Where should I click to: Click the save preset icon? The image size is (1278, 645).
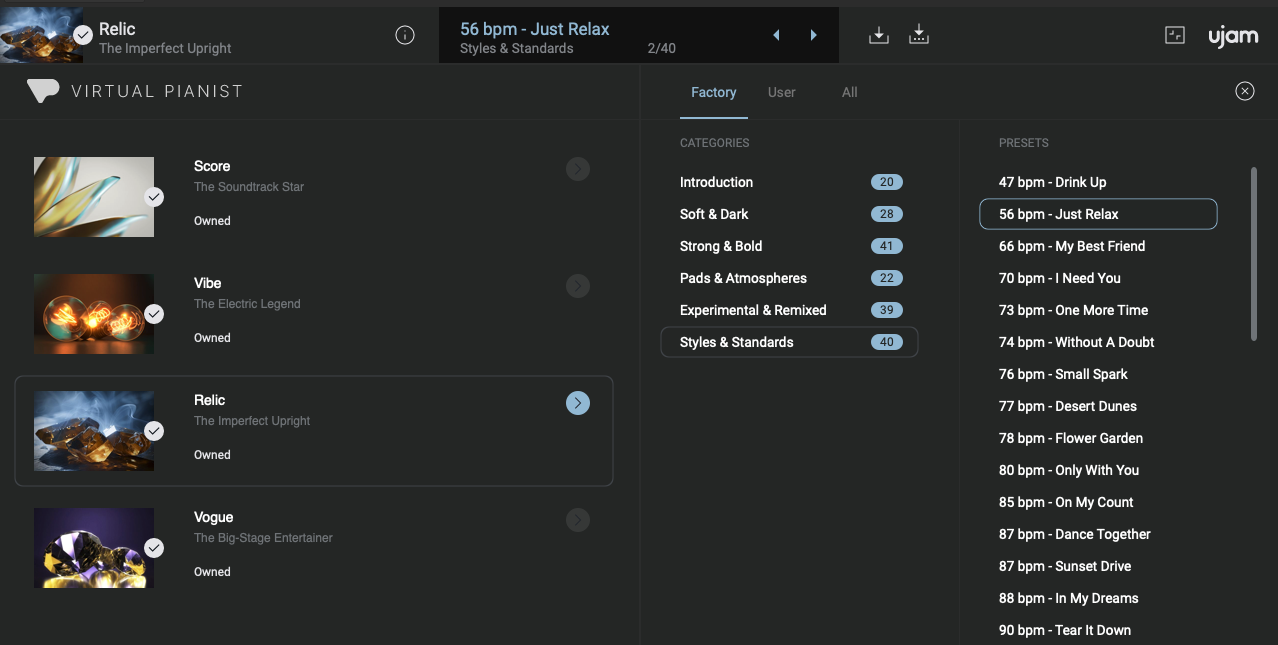coord(879,36)
